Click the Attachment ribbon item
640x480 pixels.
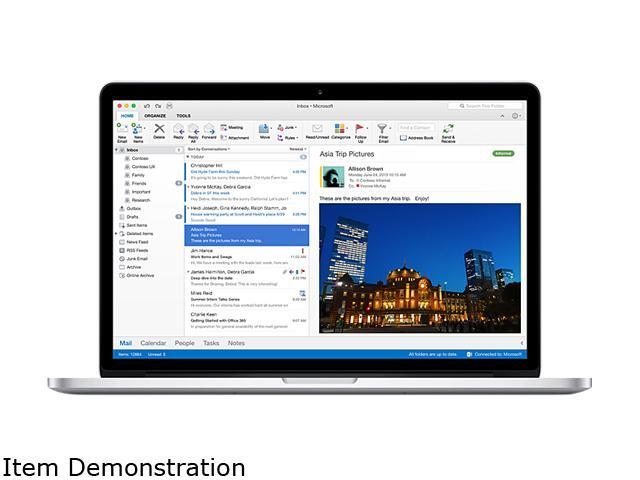(234, 138)
